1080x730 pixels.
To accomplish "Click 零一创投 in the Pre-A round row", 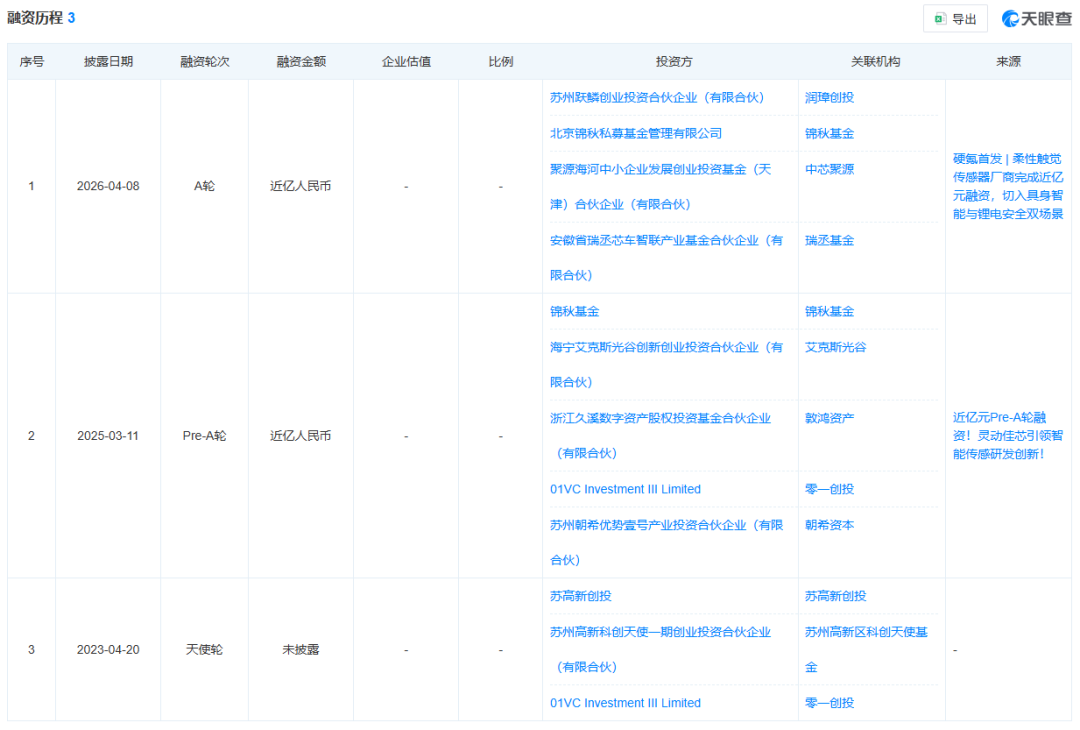I will (829, 489).
